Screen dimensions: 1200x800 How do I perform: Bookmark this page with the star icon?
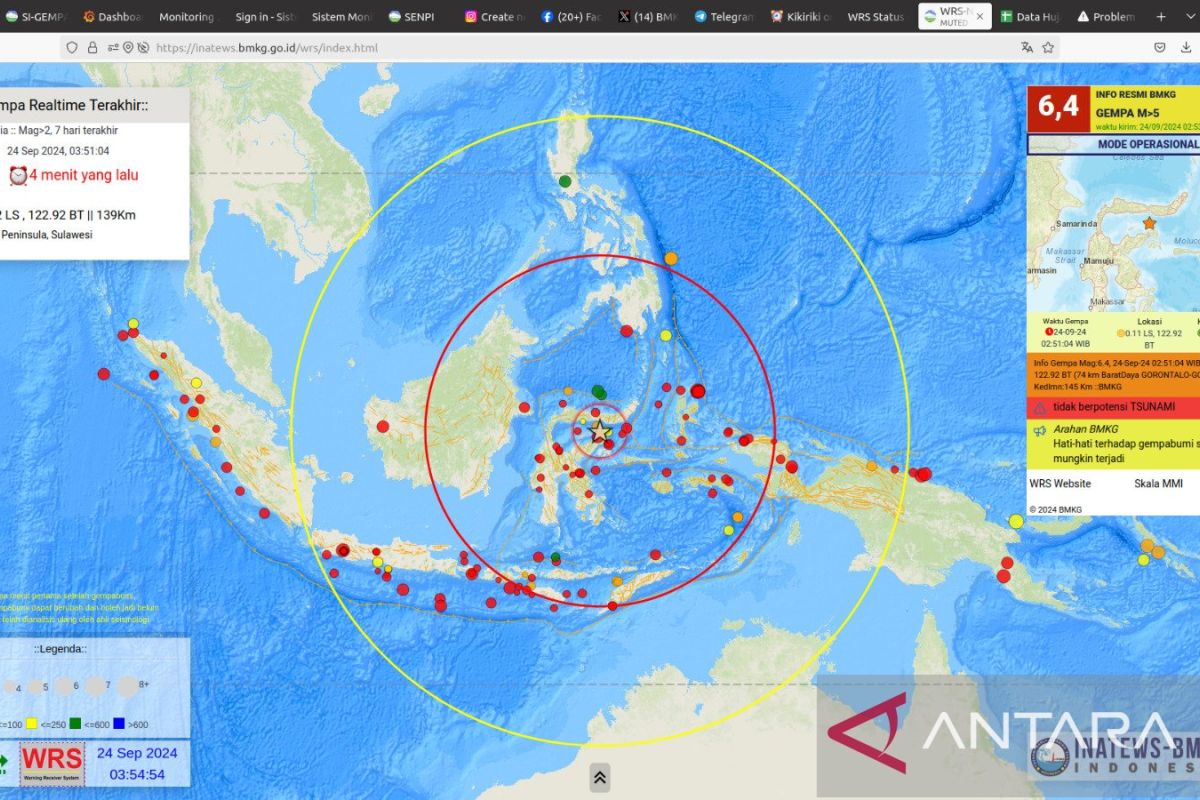click(1048, 47)
